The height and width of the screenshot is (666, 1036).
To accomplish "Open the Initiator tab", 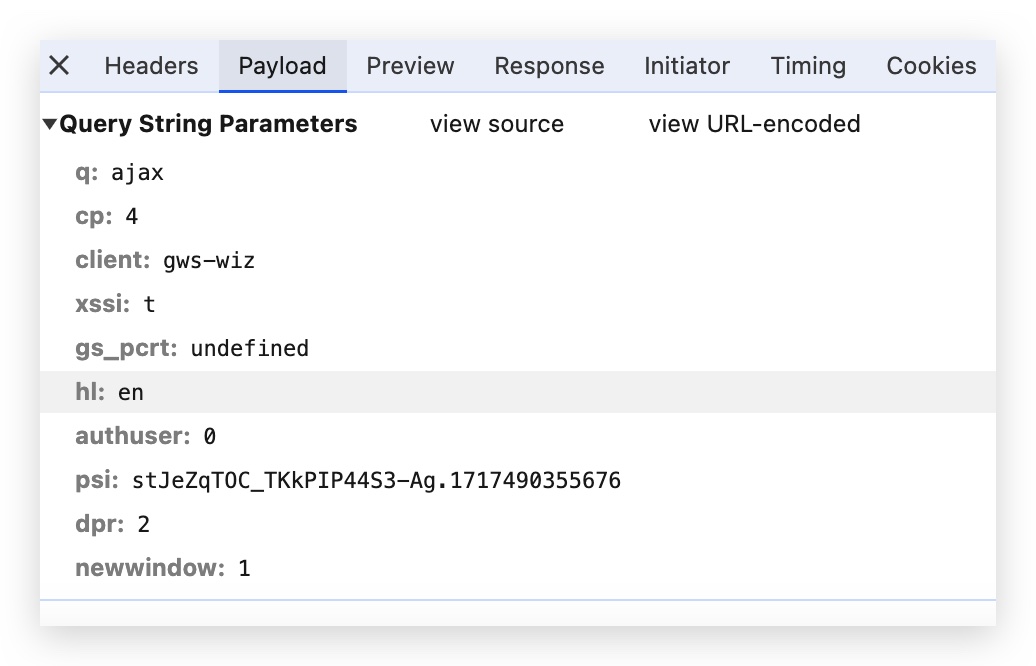I will pos(687,66).
